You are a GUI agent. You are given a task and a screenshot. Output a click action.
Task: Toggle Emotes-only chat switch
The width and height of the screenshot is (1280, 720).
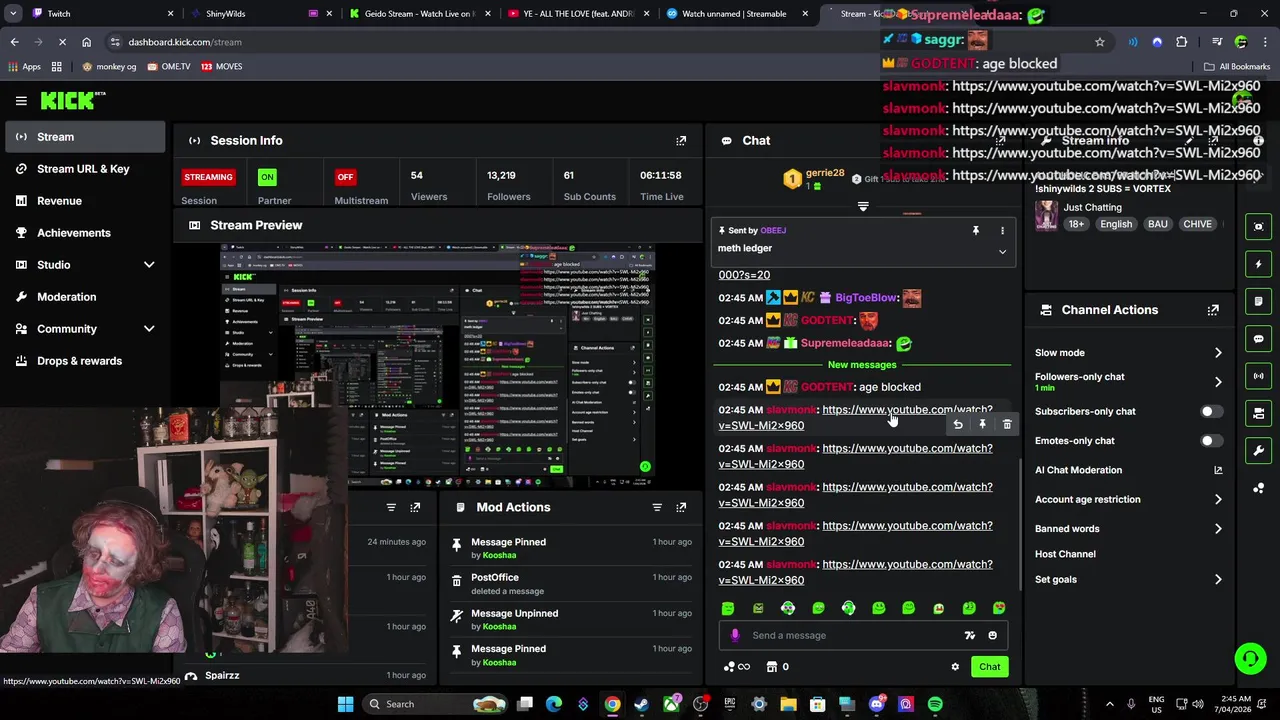1211,441
